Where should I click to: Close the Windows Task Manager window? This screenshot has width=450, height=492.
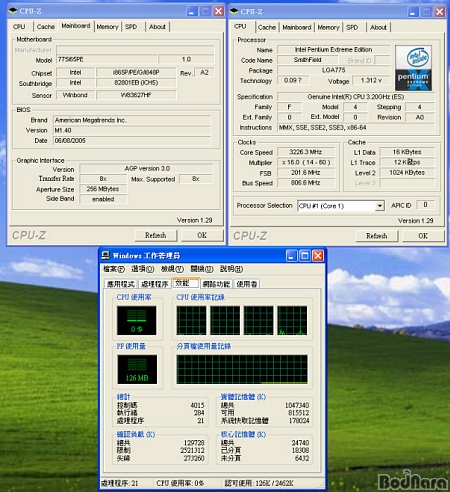pyautogui.click(x=318, y=256)
